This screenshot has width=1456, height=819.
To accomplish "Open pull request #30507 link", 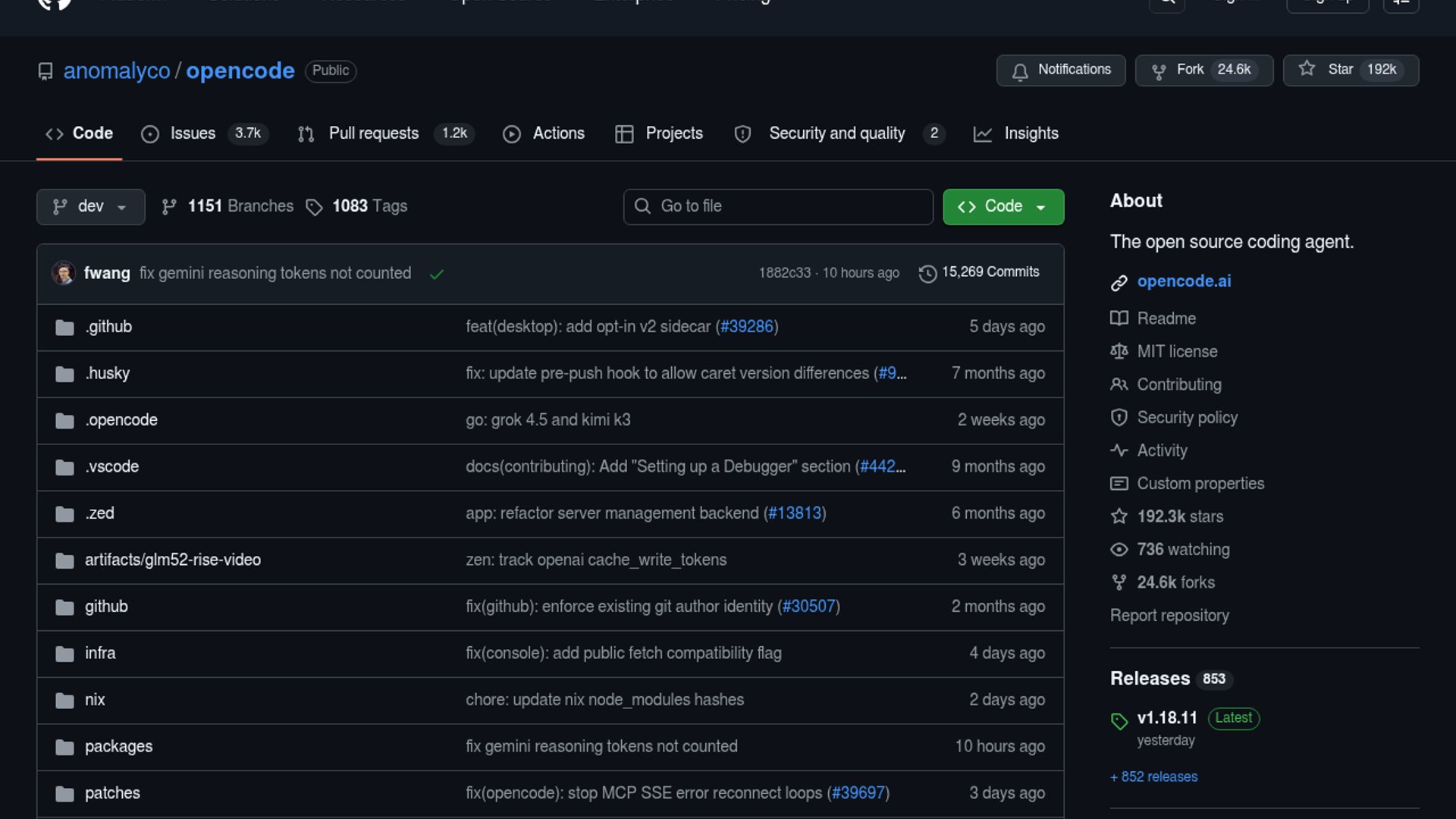I will 808,607.
